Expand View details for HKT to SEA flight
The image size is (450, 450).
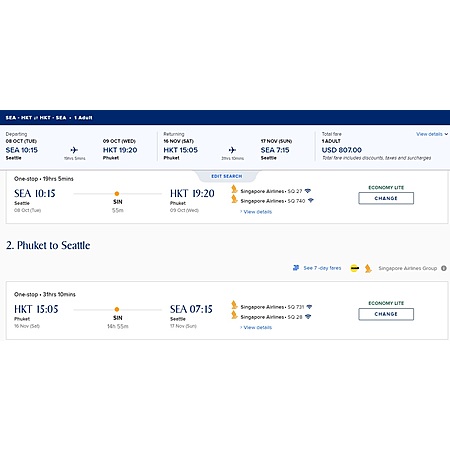(x=256, y=327)
